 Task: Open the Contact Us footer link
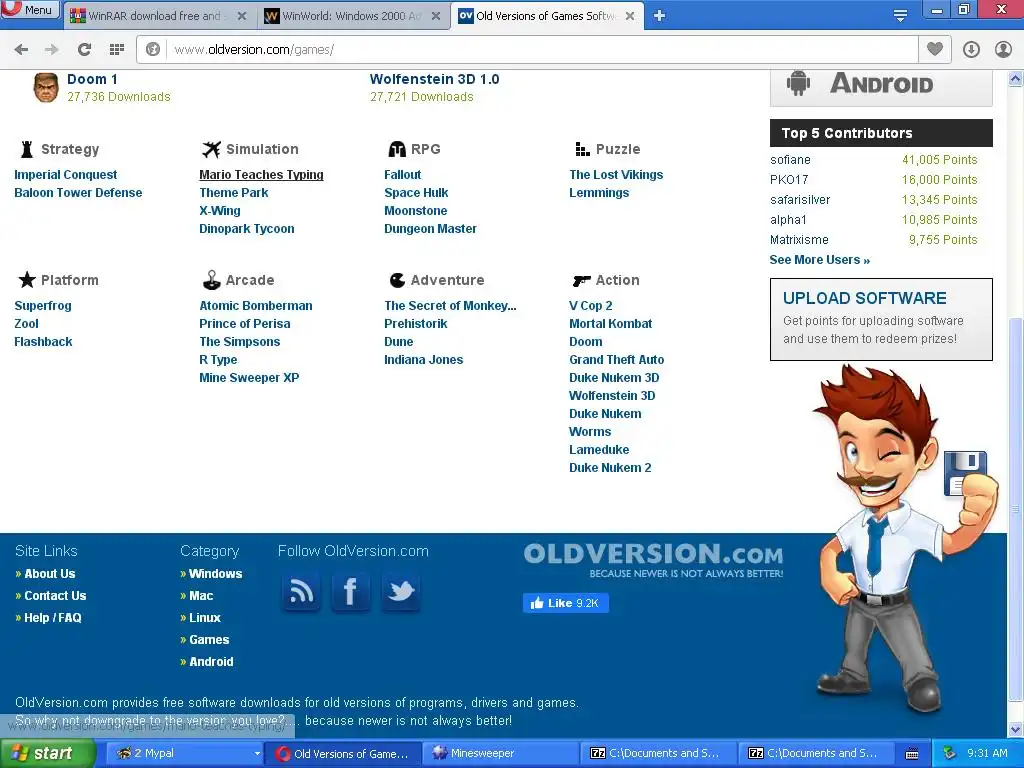point(55,596)
